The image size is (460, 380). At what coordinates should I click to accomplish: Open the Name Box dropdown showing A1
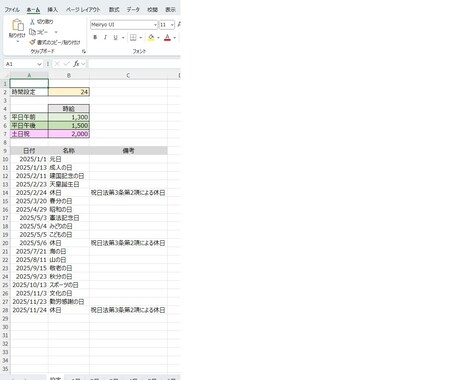coord(39,64)
